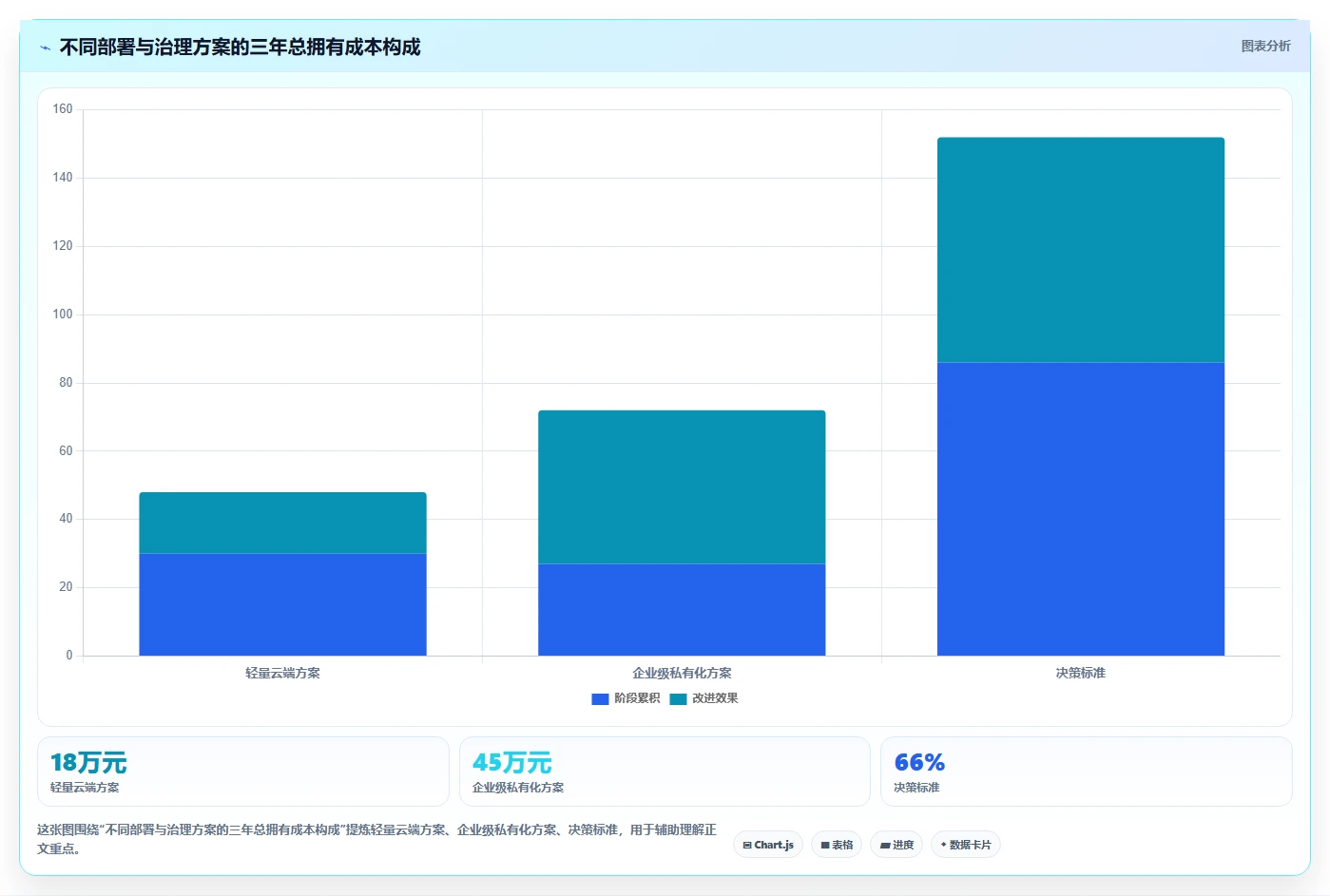Click the 阶段累积 bar segment for 轻量云端方案

point(282,604)
